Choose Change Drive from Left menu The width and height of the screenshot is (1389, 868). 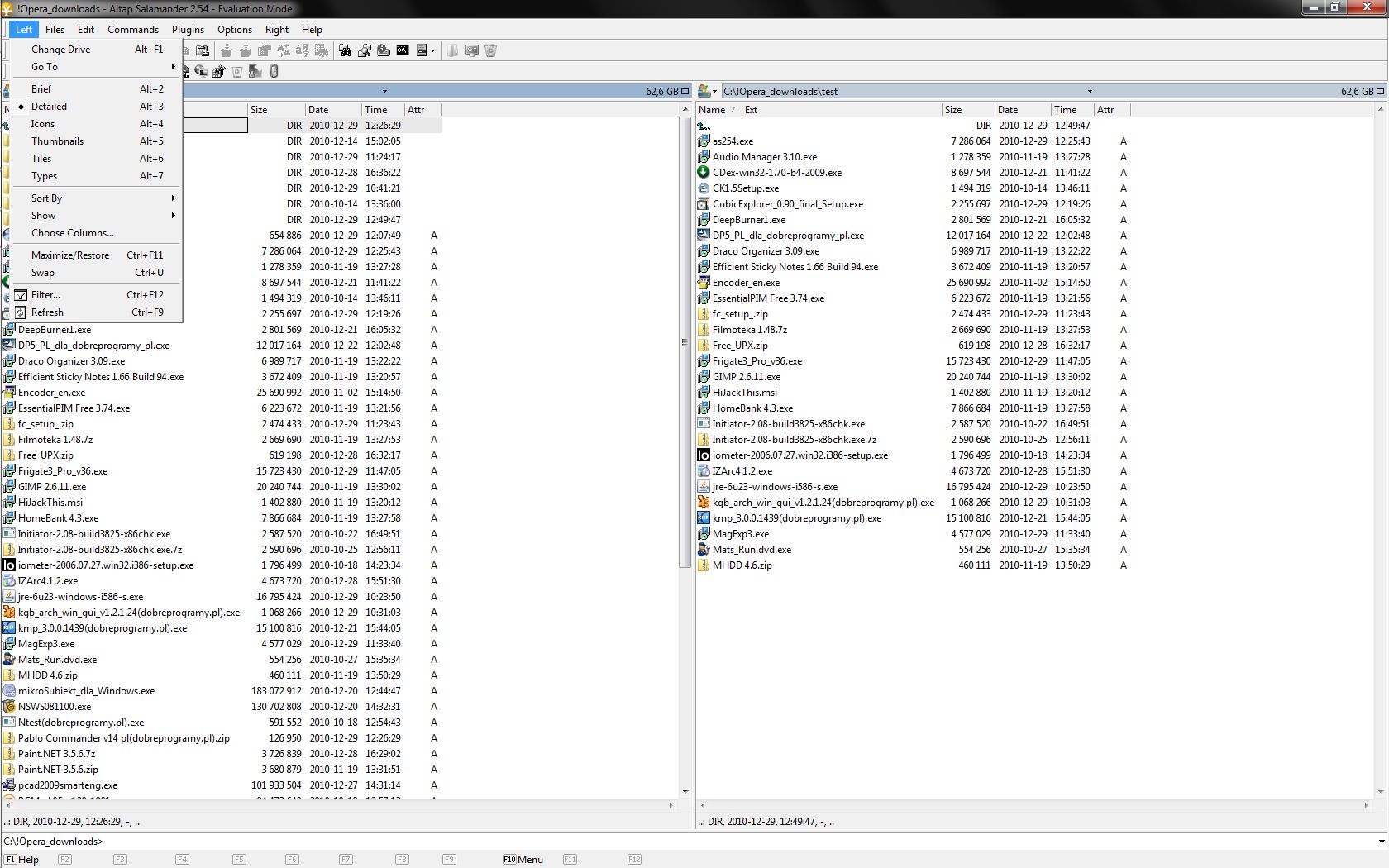pos(98,50)
